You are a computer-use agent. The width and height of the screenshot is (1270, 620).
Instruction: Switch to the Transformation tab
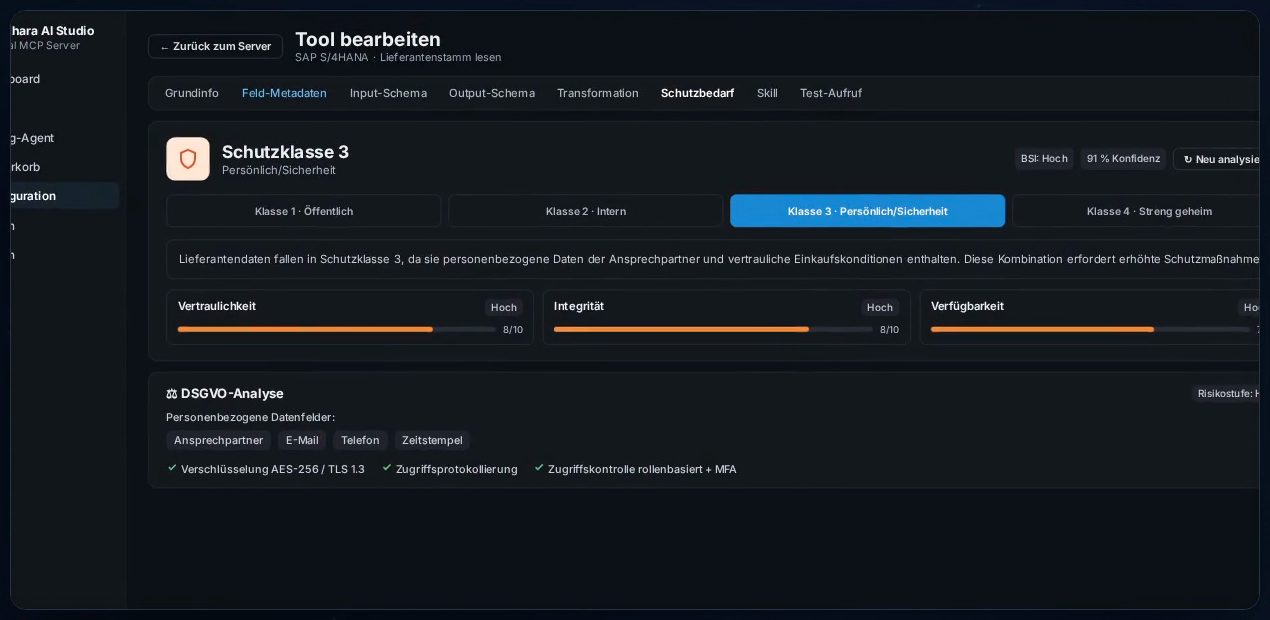[598, 93]
